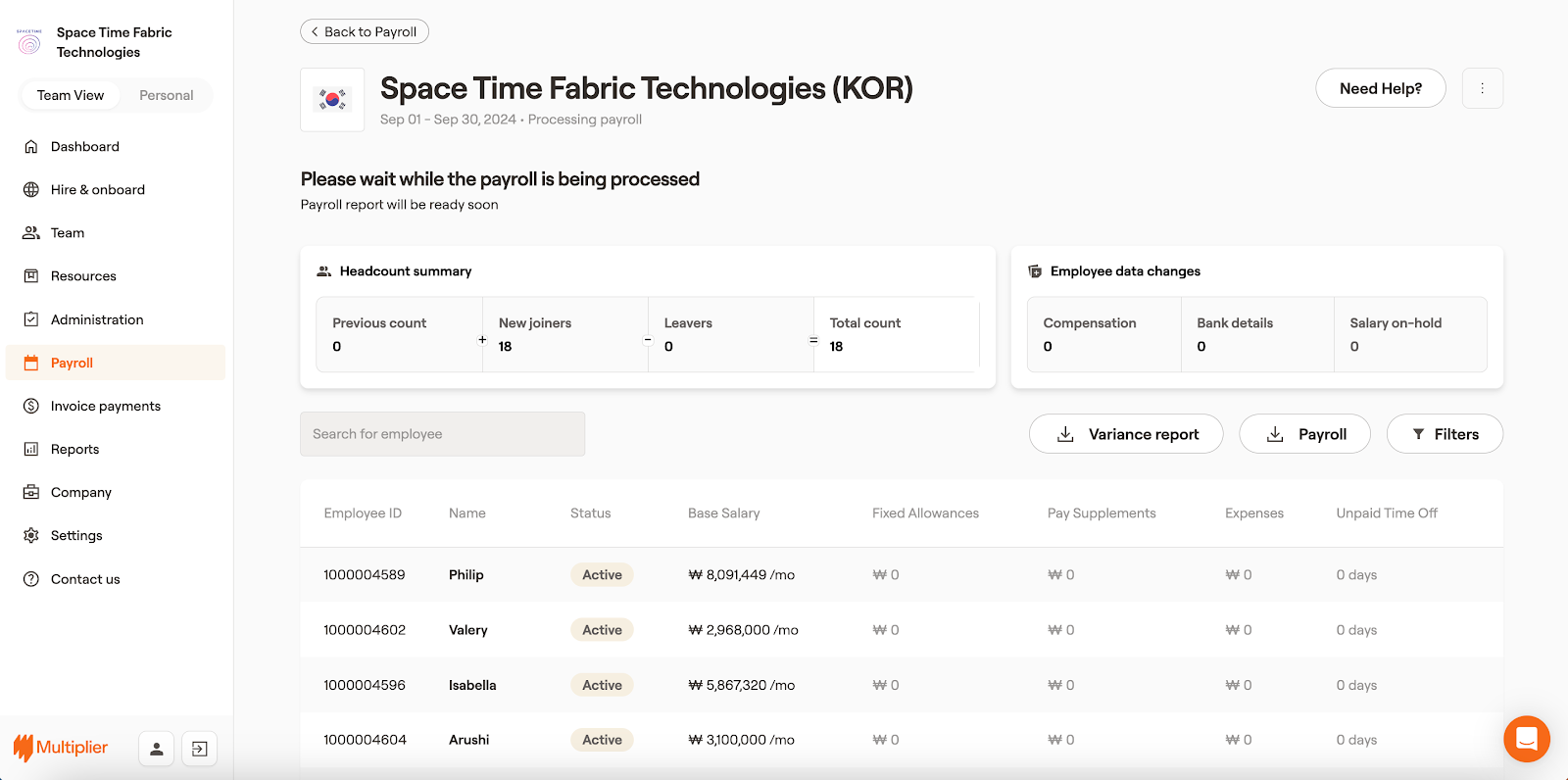Screen dimensions: 1568x780
Task: Click the Contact us question mark icon
Action: 31,579
